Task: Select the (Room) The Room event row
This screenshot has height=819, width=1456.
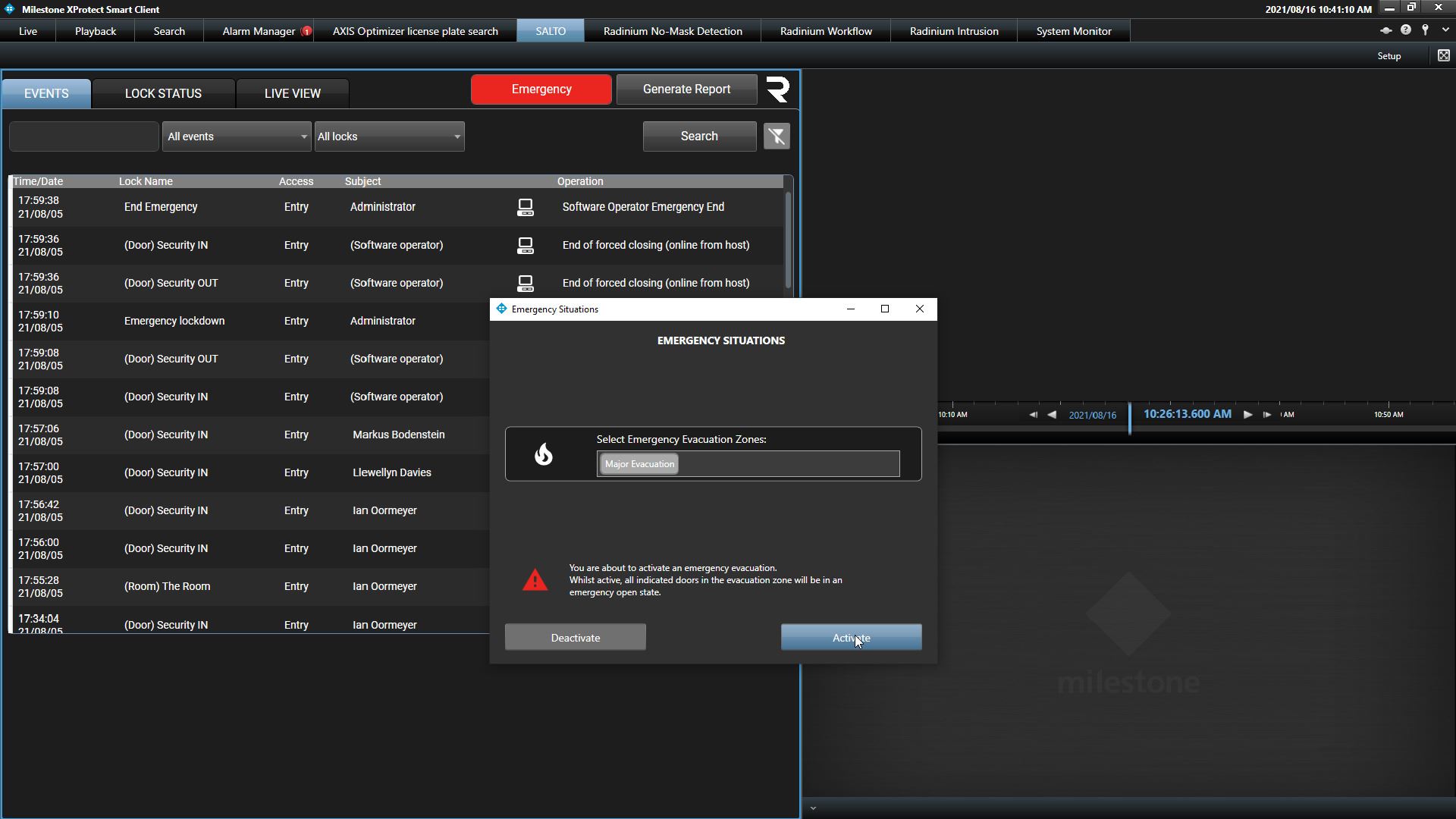Action: click(x=250, y=586)
